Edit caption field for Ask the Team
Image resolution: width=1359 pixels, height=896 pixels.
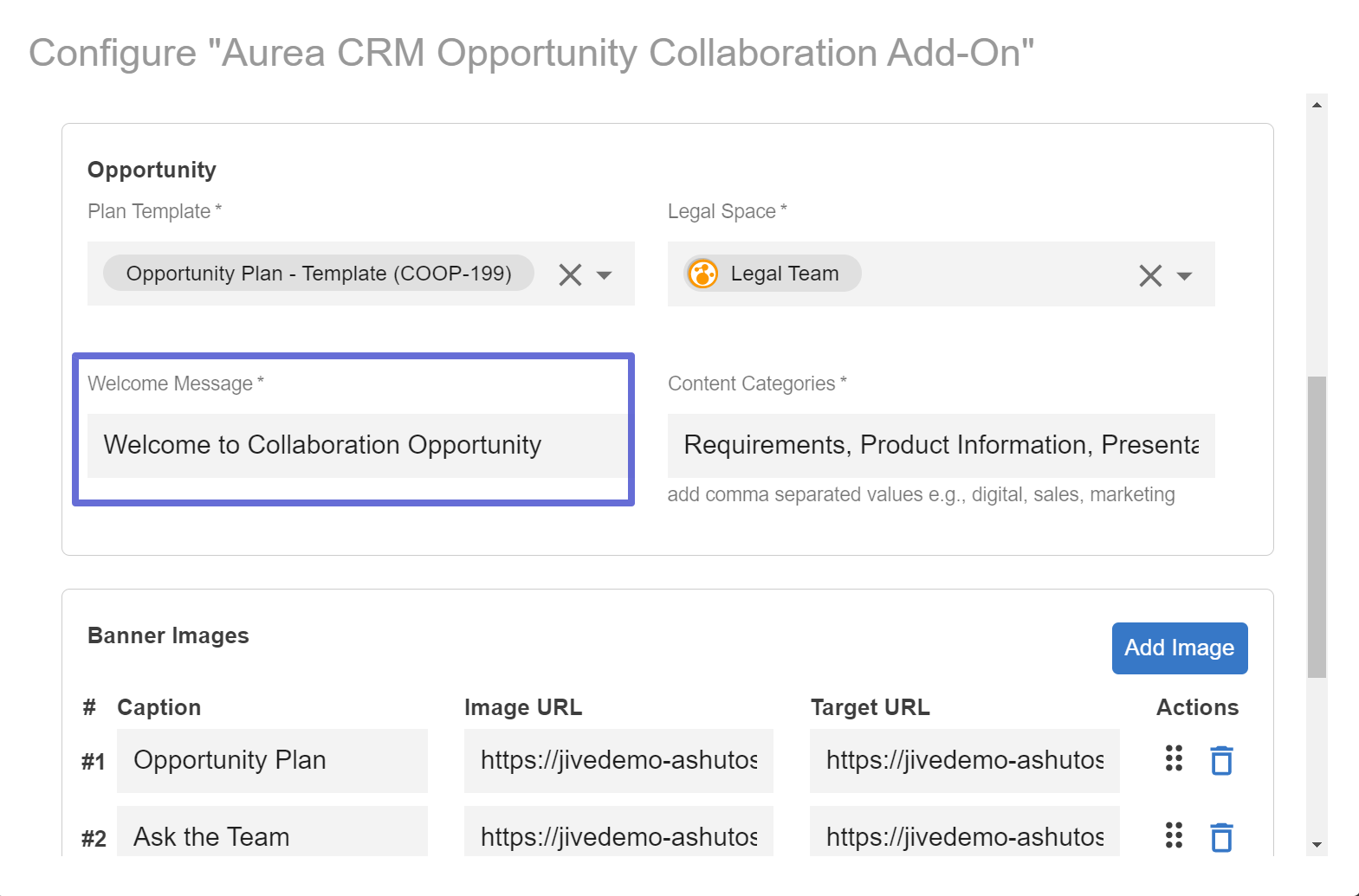[272, 832]
